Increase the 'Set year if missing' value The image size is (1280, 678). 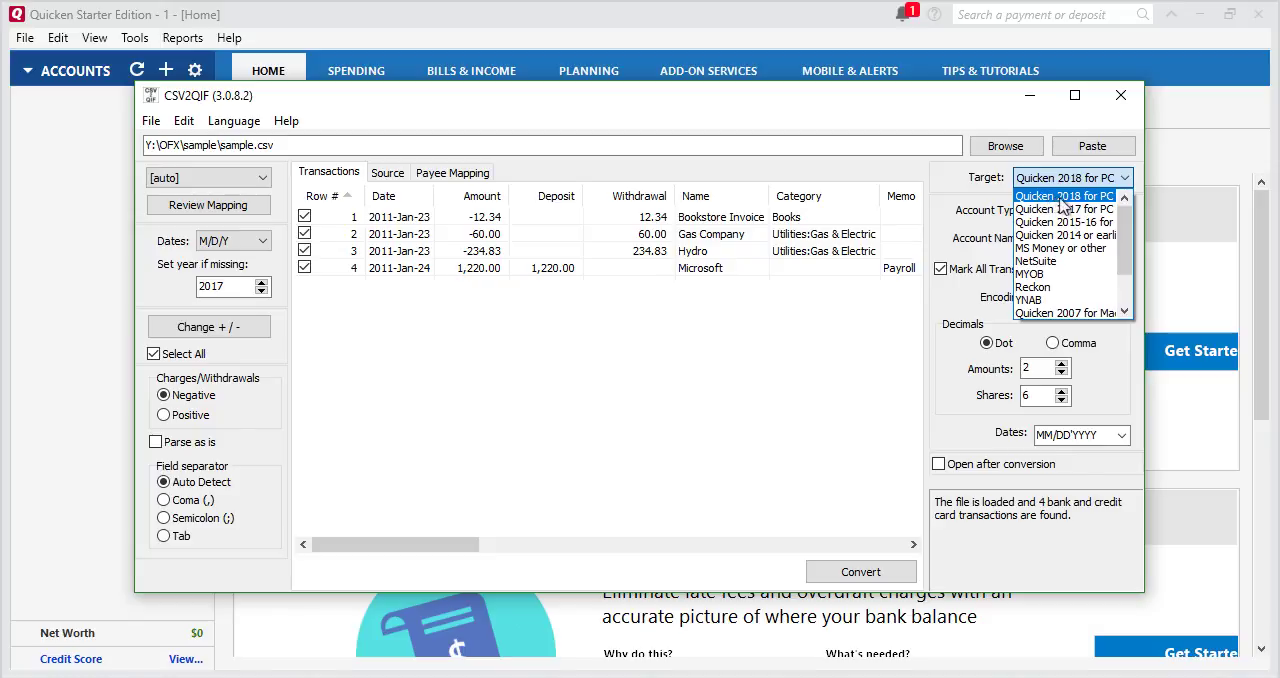click(x=262, y=282)
